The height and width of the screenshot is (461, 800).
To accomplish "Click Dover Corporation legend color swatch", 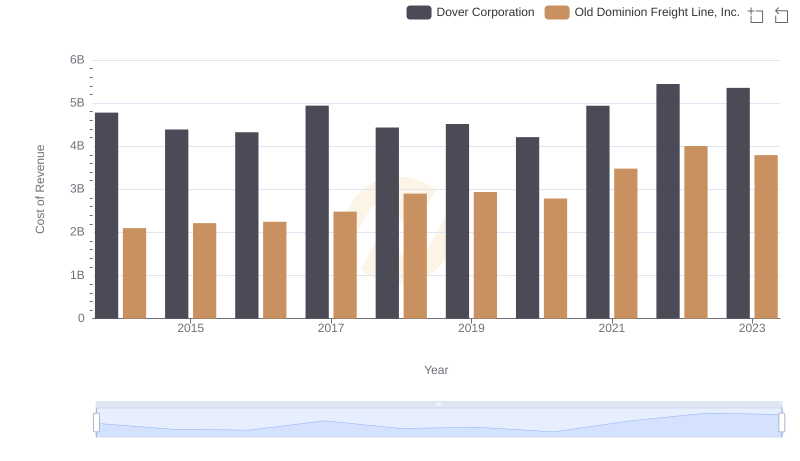I will click(x=419, y=12).
